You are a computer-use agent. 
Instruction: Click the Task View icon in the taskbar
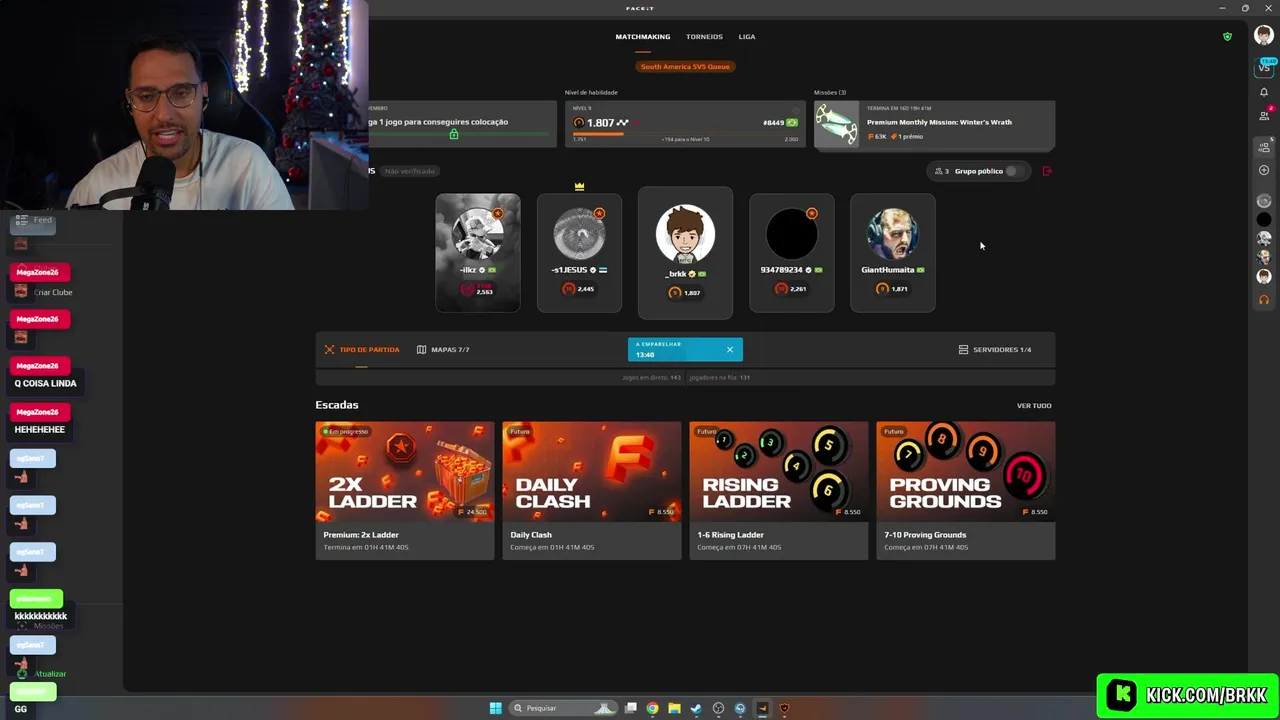click(630, 708)
